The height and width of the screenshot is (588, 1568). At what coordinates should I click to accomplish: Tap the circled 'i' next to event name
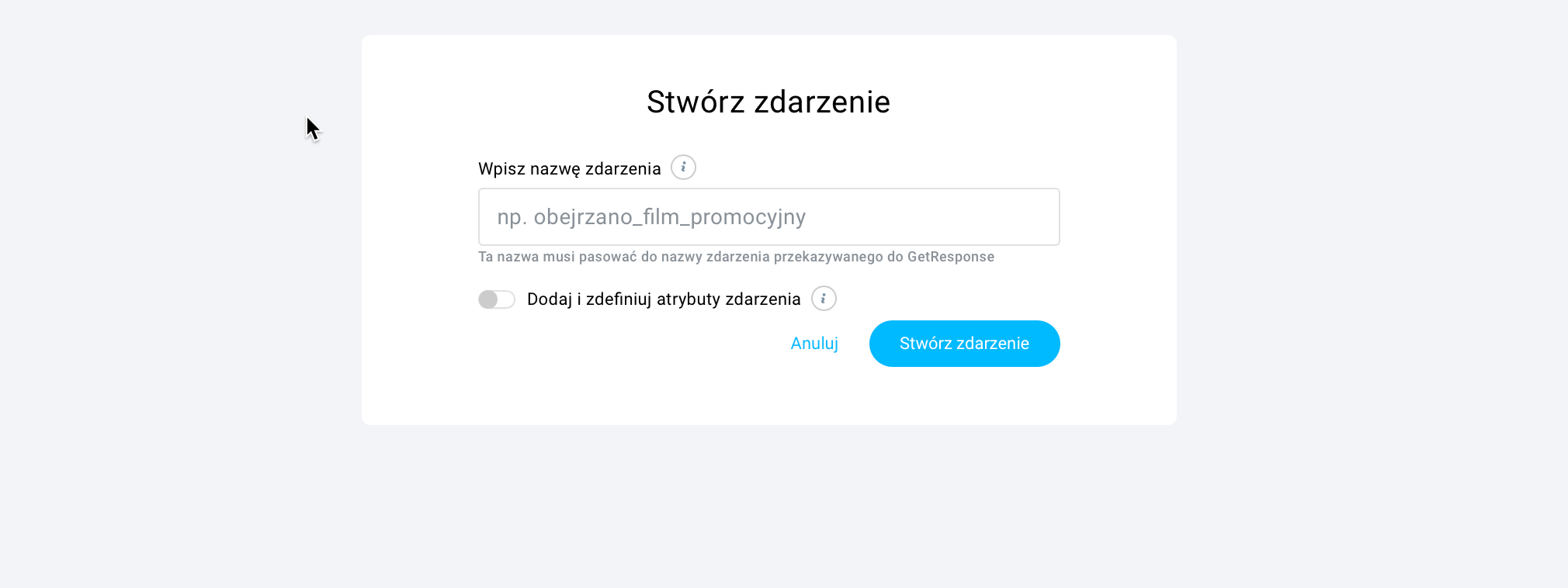pyautogui.click(x=683, y=167)
